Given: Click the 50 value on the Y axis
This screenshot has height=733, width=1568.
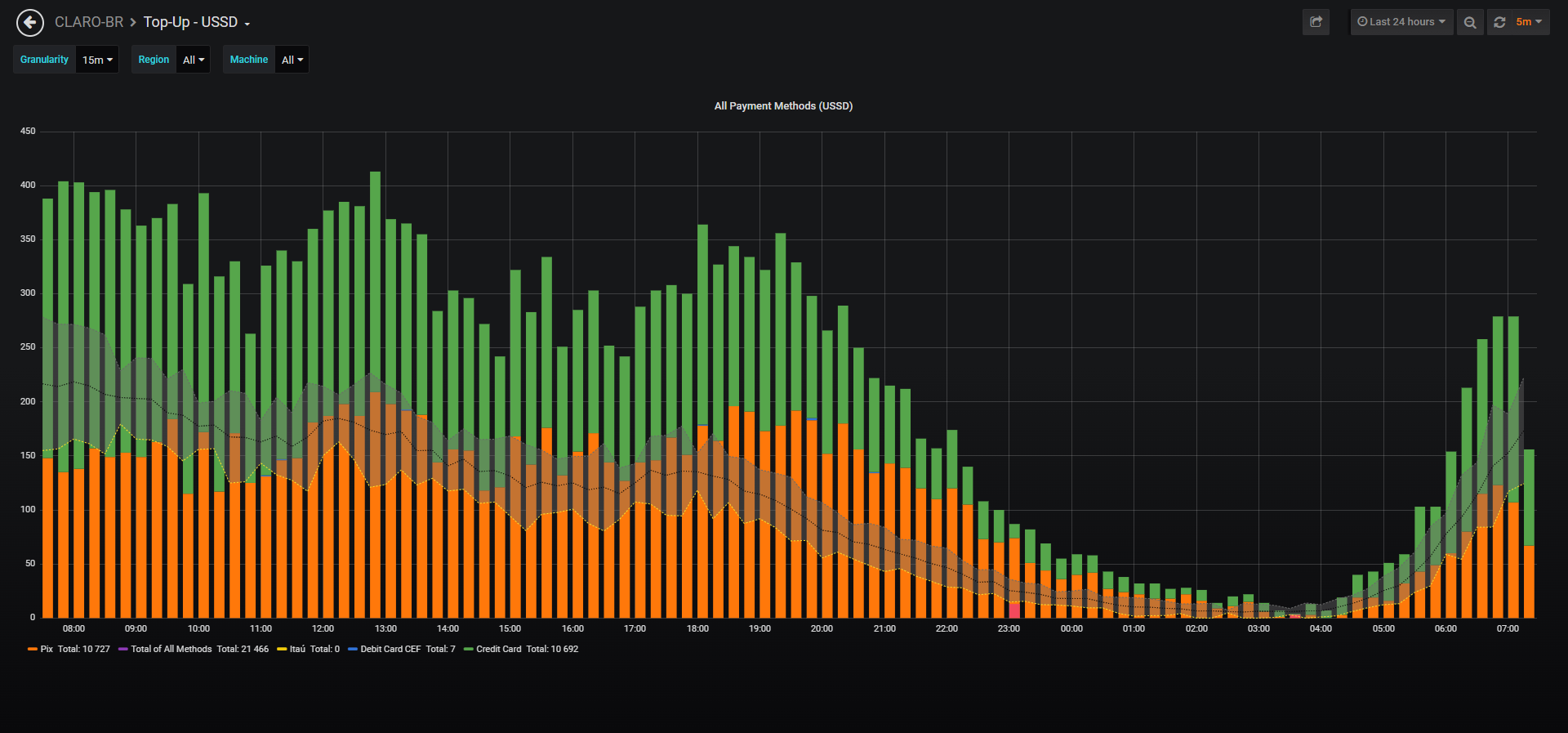Looking at the screenshot, I should [x=30, y=563].
